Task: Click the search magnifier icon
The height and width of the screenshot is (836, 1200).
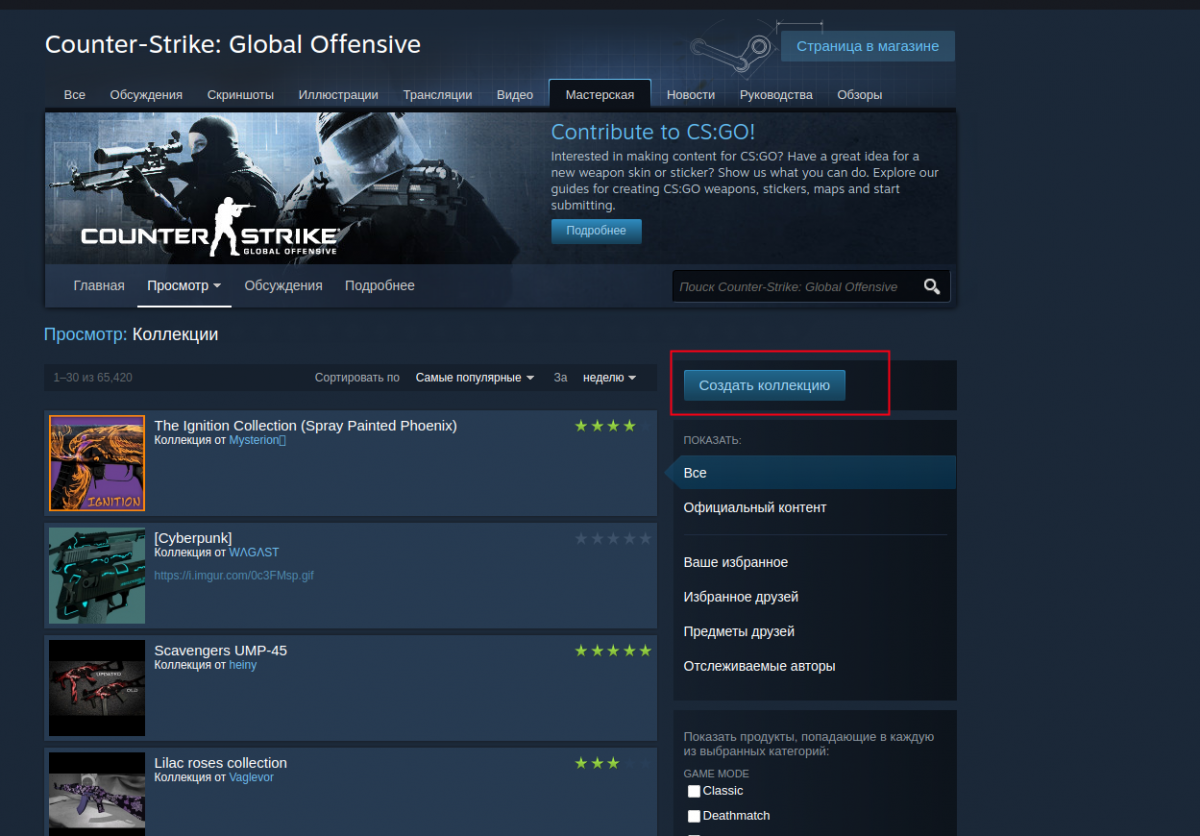Action: (x=932, y=287)
